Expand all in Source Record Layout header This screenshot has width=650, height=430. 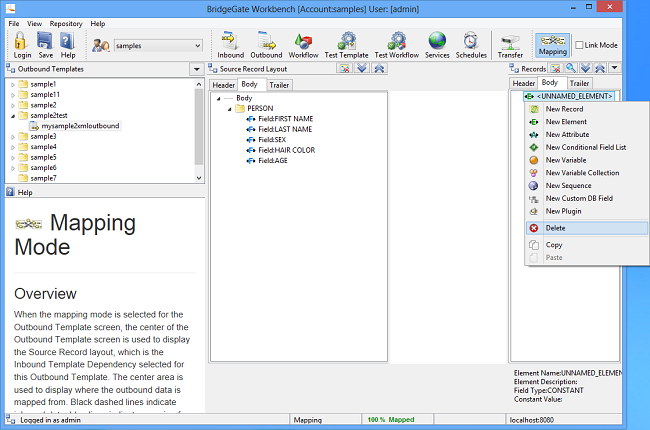tap(362, 68)
